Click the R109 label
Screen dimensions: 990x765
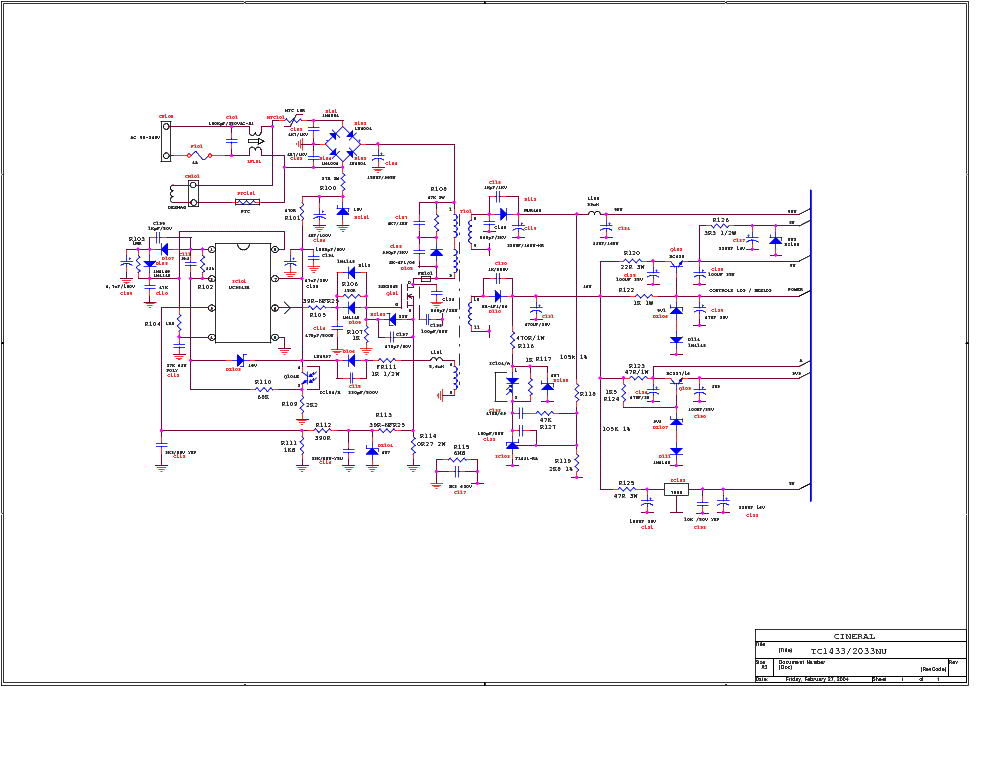pyautogui.click(x=290, y=404)
